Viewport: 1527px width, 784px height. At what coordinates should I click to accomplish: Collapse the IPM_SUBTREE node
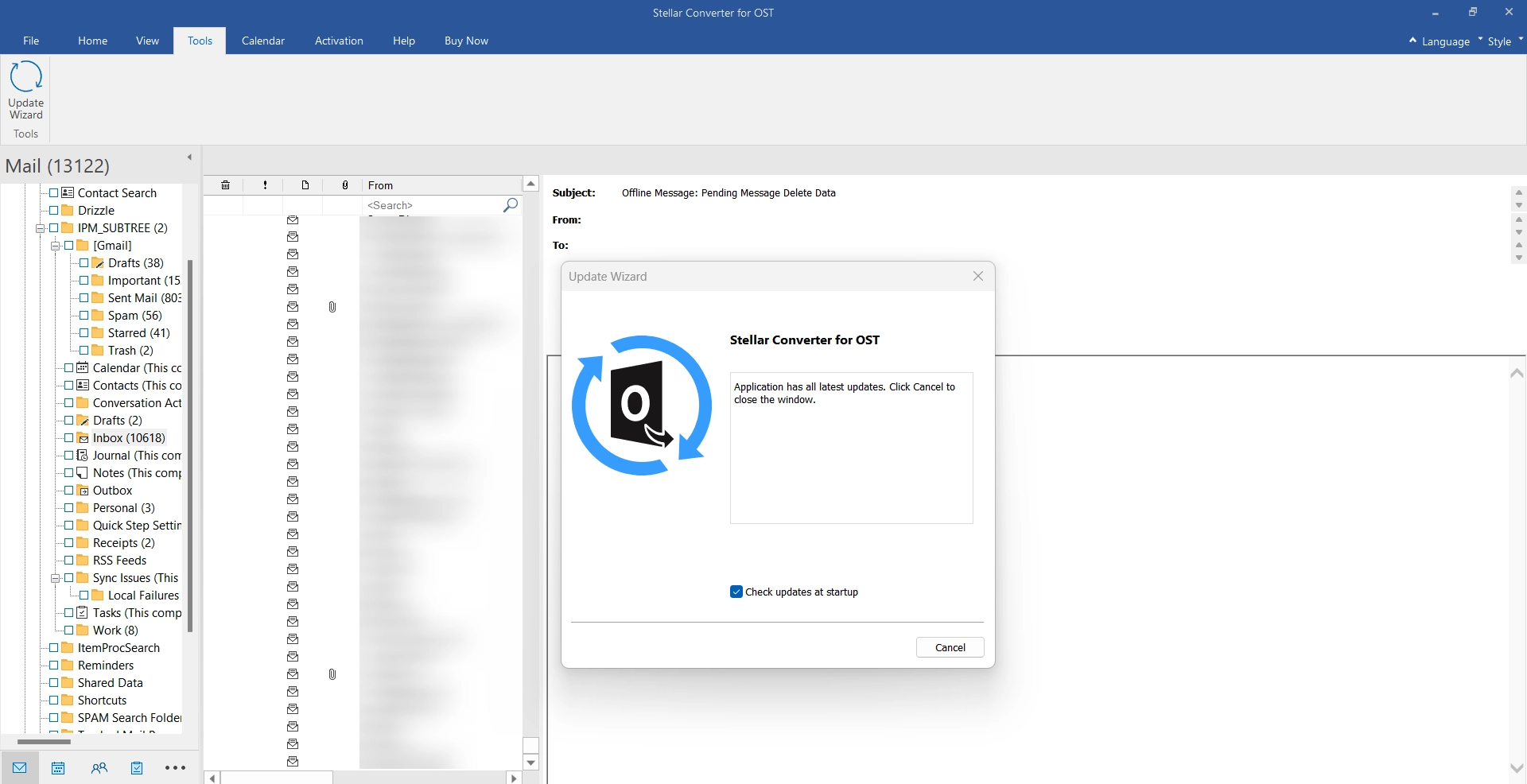[x=41, y=228]
